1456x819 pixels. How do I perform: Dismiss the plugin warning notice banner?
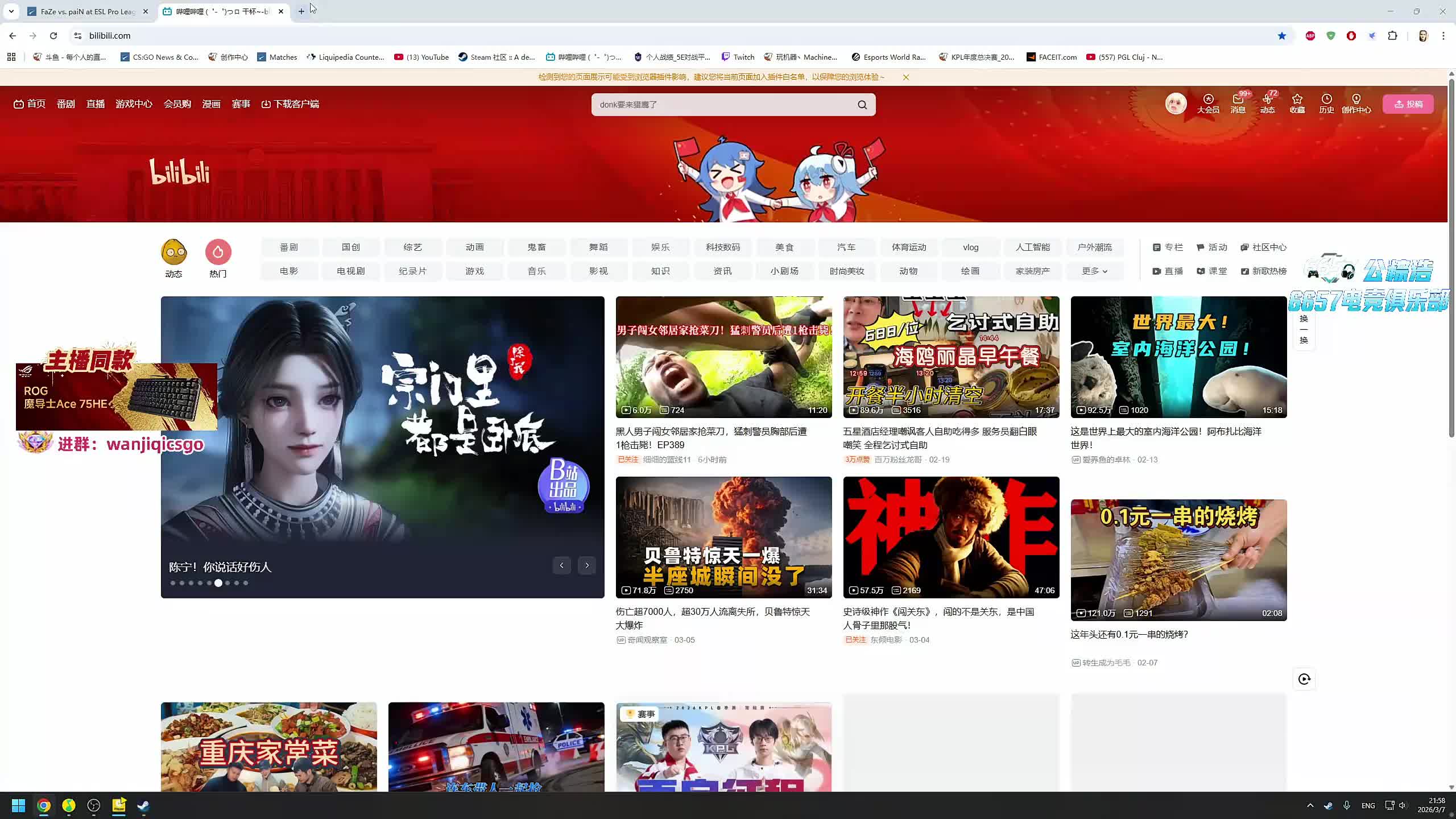pos(906,77)
